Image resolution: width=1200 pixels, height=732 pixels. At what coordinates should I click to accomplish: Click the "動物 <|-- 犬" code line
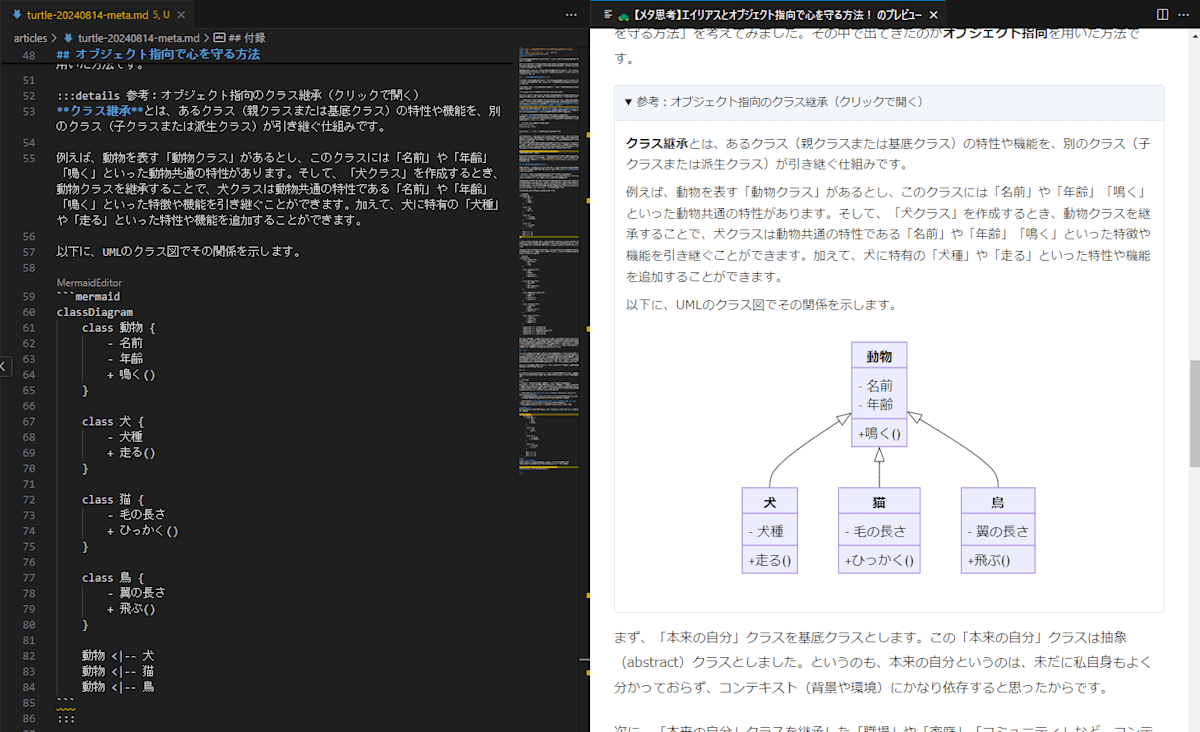pyautogui.click(x=118, y=656)
